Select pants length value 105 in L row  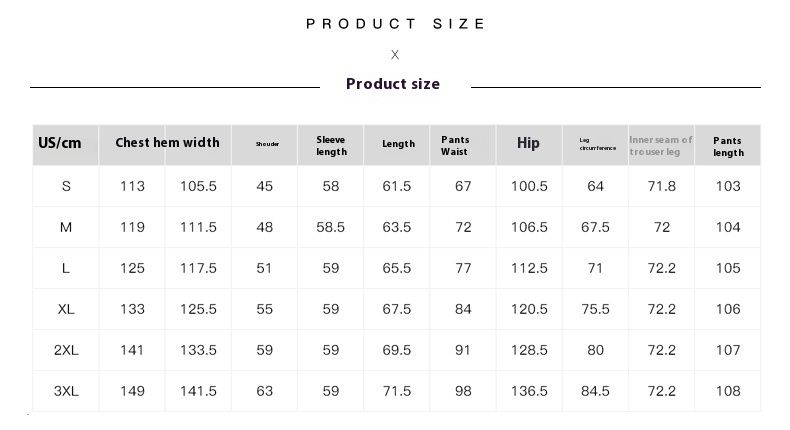[728, 268]
